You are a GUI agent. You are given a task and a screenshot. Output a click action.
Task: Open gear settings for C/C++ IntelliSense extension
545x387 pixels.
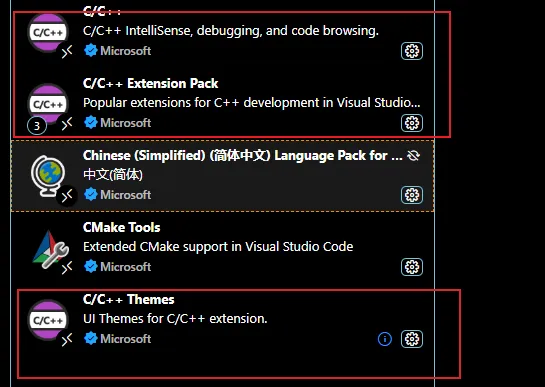412,51
